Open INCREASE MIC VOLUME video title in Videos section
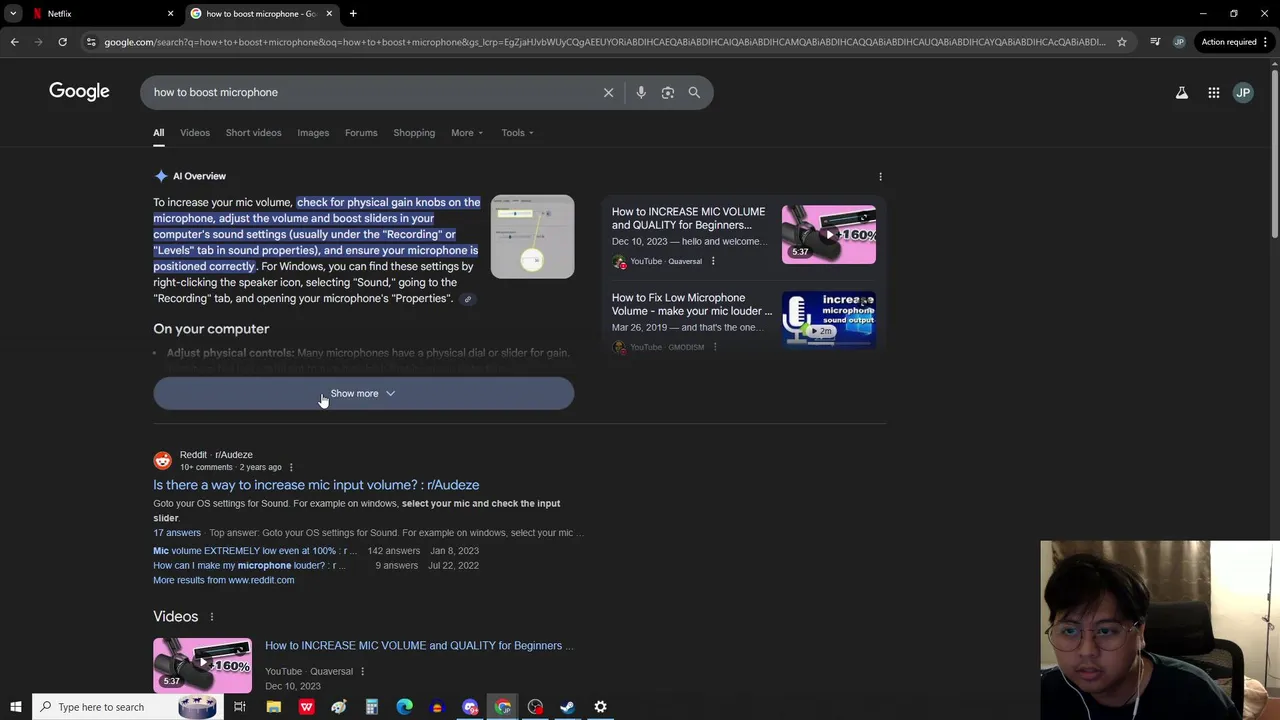The height and width of the screenshot is (720, 1280). click(x=419, y=646)
